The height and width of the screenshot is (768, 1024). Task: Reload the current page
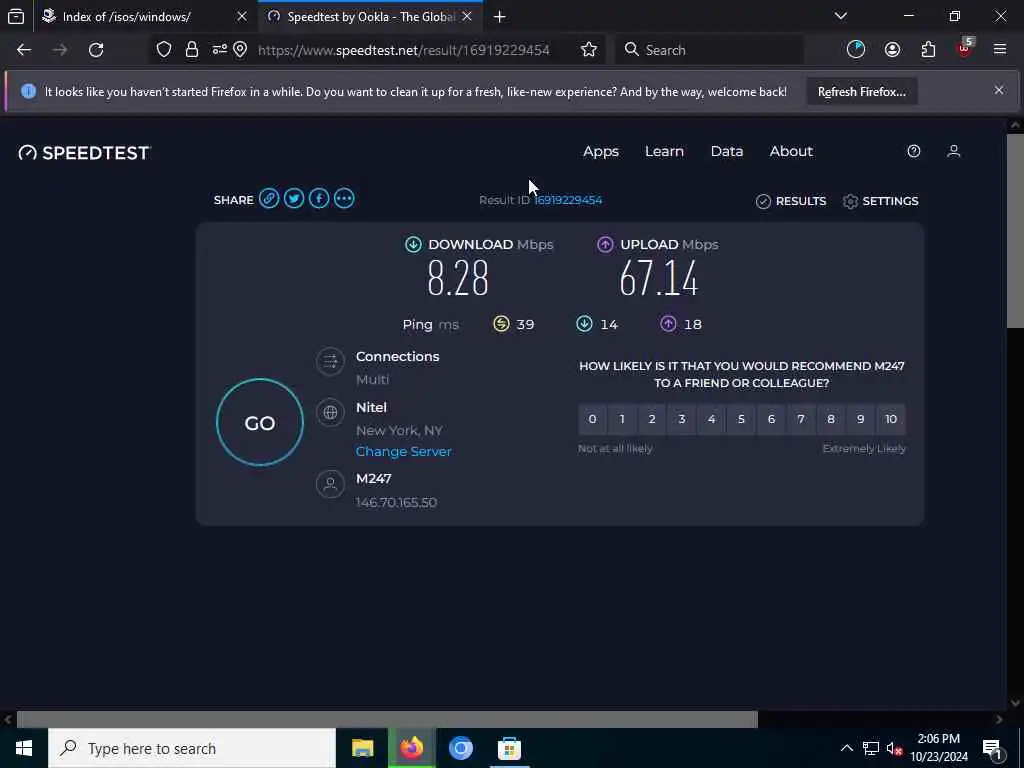(96, 50)
